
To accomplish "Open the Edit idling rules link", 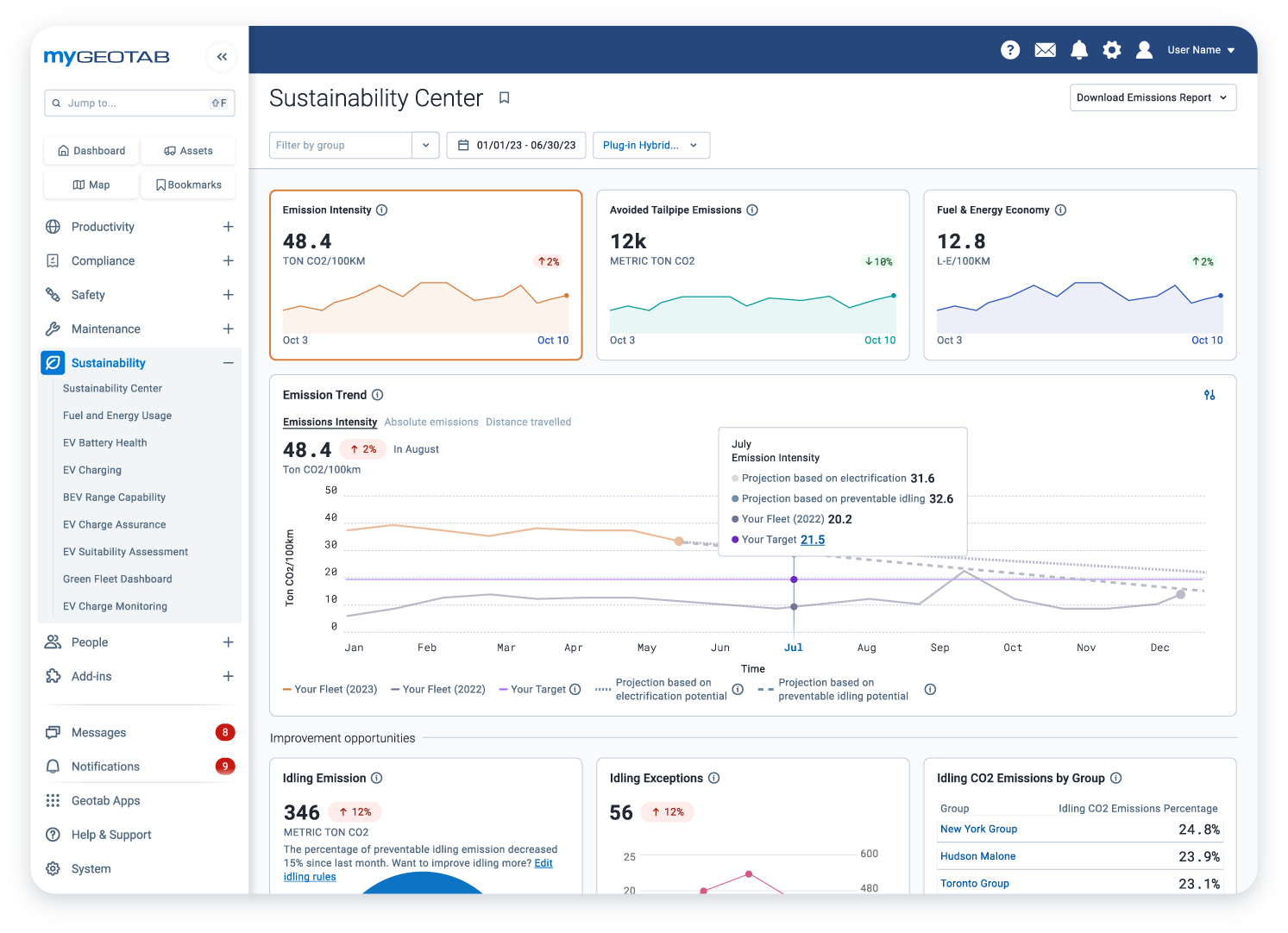I will (310, 876).
